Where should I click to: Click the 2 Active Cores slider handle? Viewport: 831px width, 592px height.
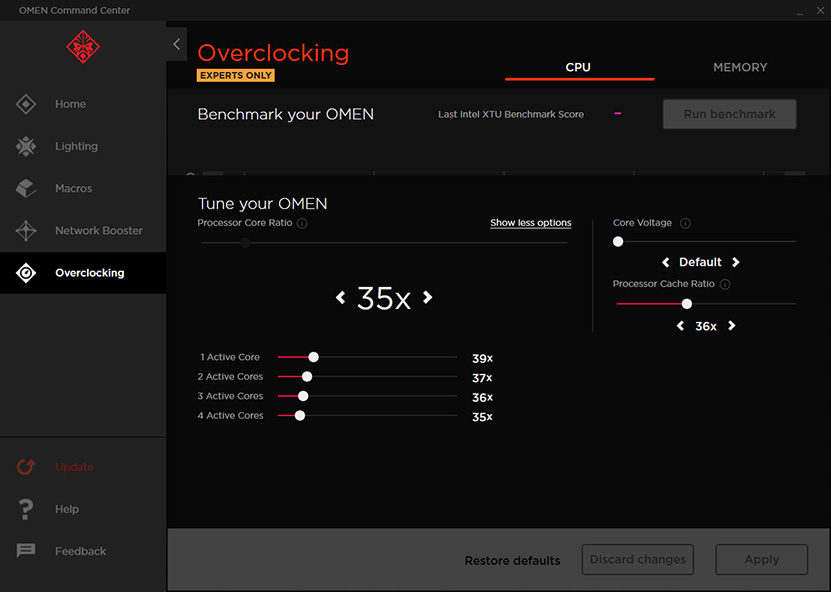(x=307, y=377)
